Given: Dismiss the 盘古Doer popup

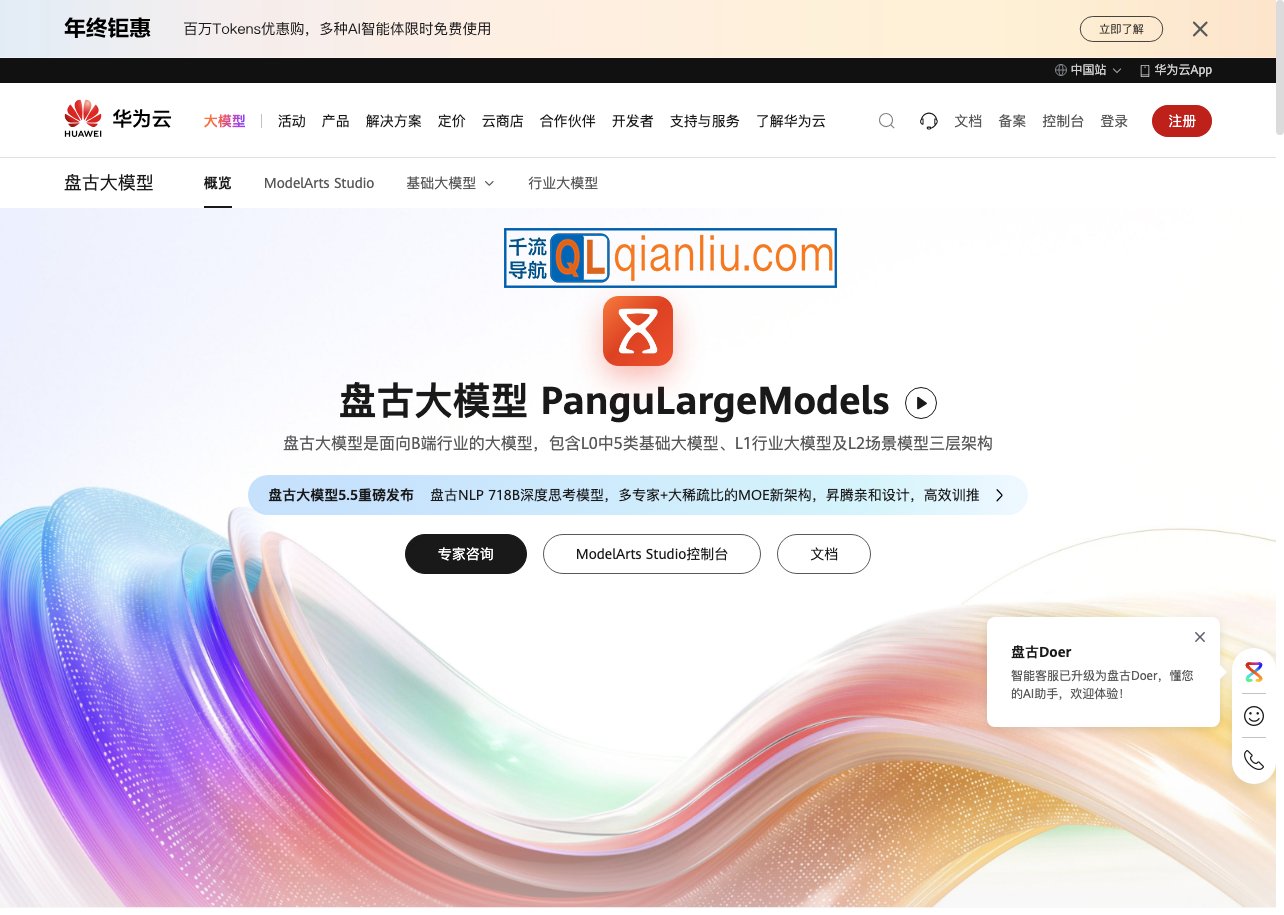Looking at the screenshot, I should 1200,637.
